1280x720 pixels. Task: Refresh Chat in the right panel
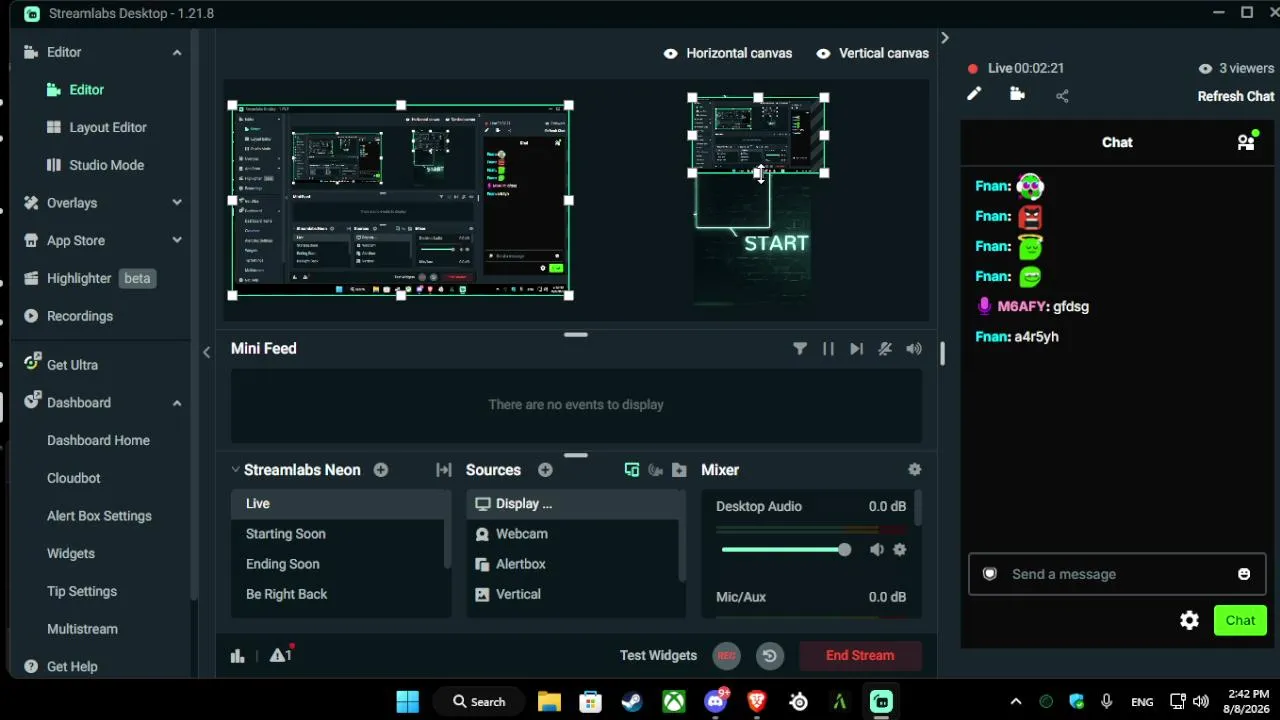(1236, 96)
